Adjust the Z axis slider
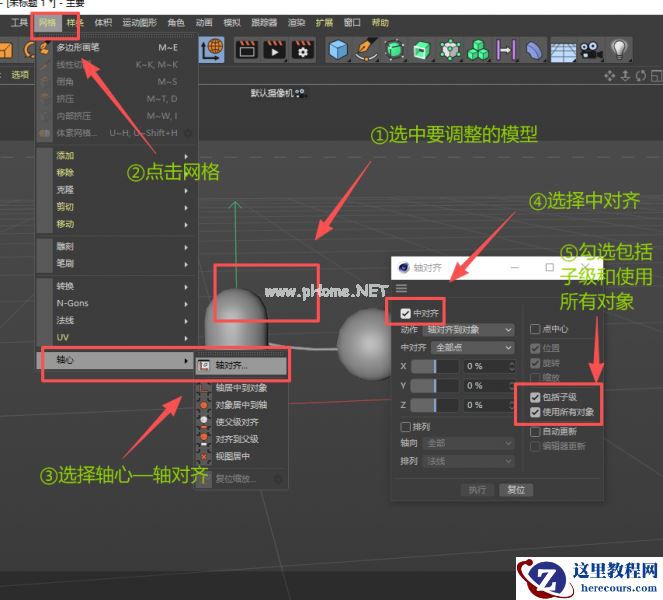The width and height of the screenshot is (663, 600). [435, 405]
